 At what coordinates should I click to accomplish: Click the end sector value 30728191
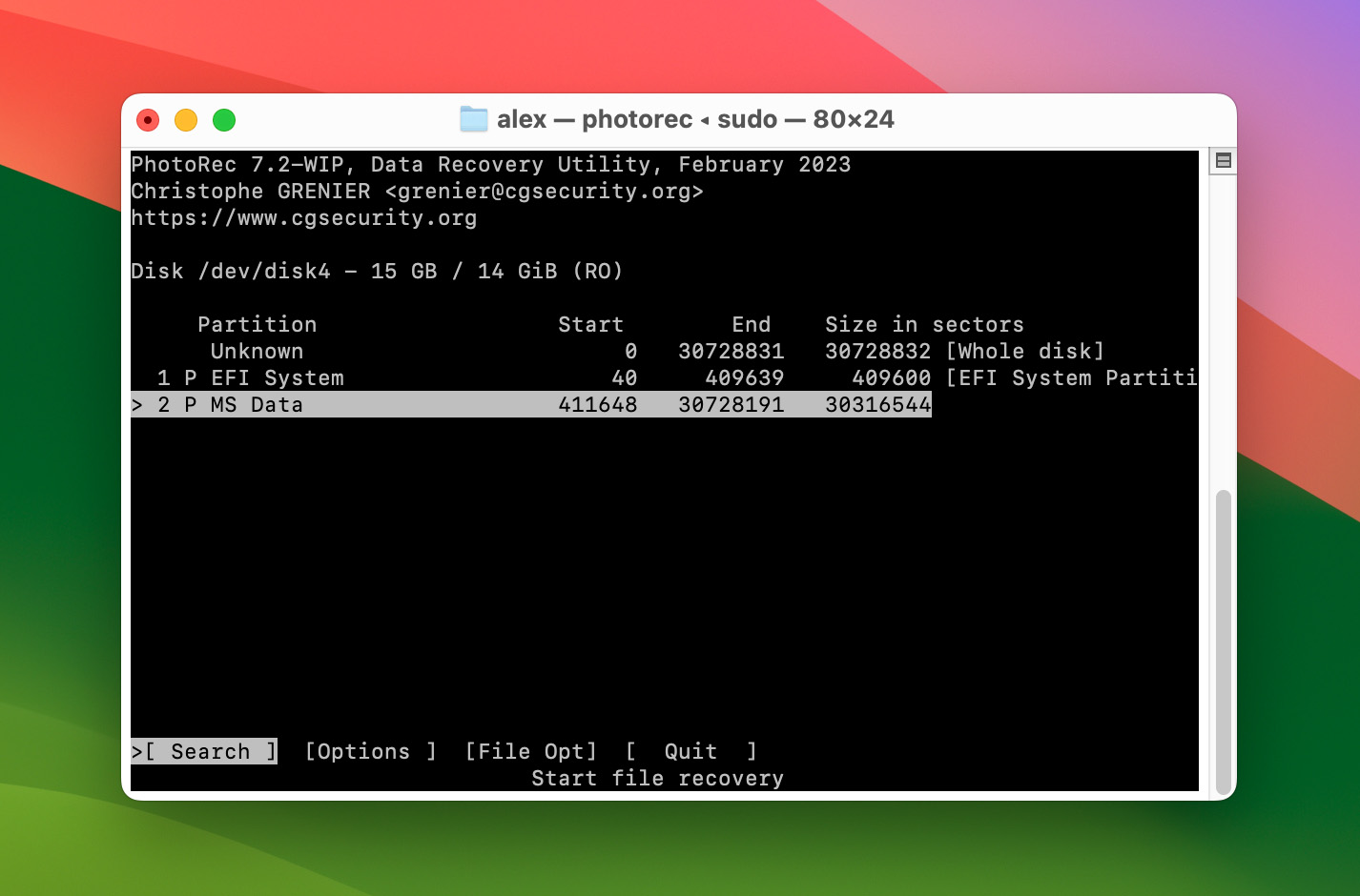tap(732, 404)
